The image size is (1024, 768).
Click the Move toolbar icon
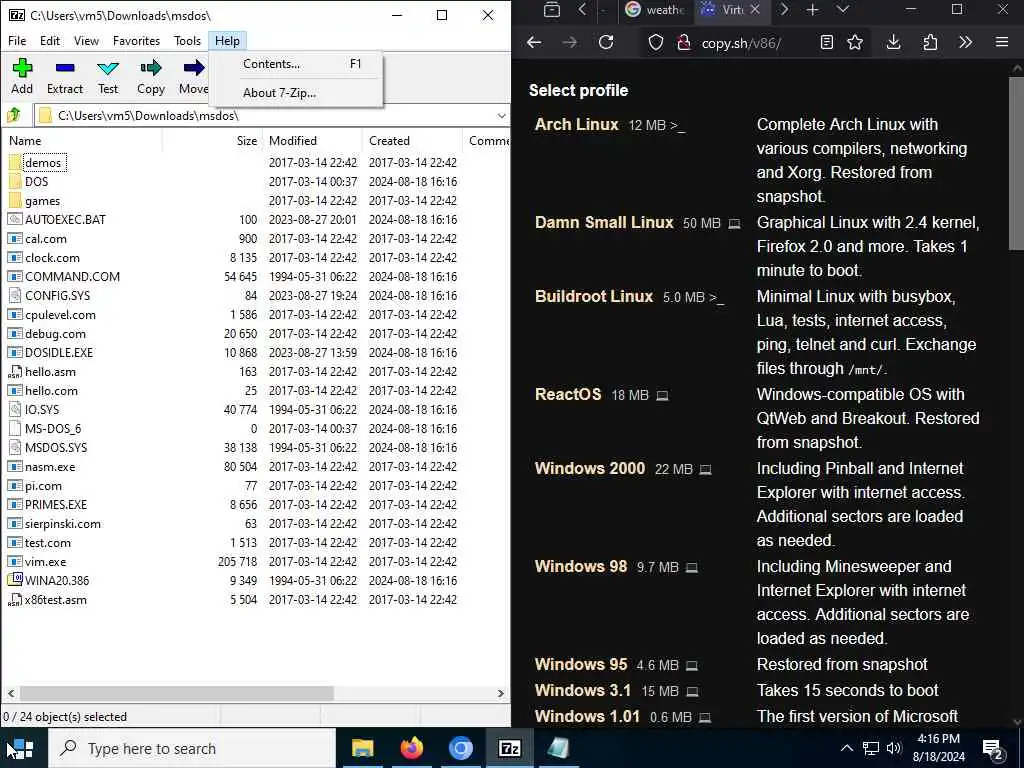(193, 68)
